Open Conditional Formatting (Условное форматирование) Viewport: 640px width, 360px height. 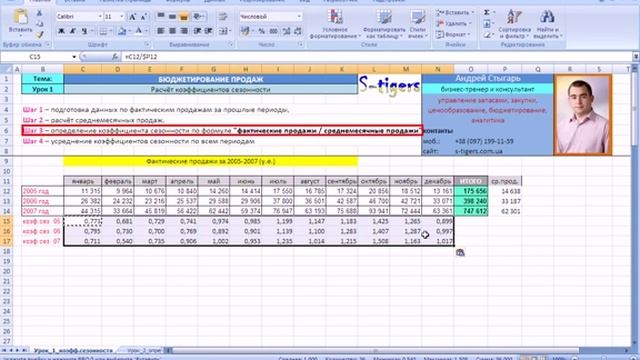point(335,24)
